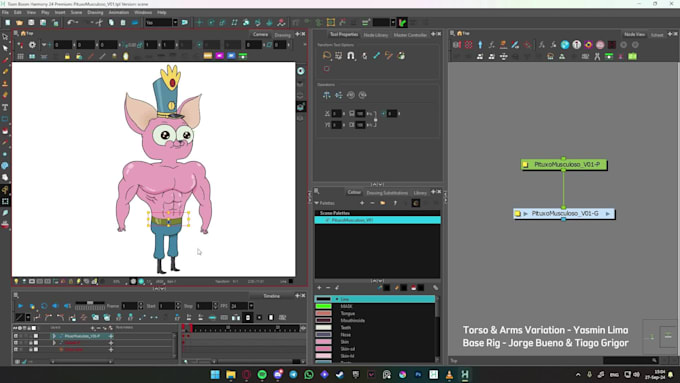Click the Stop frame input field
Screen dimensions: 680x383
[203, 306]
